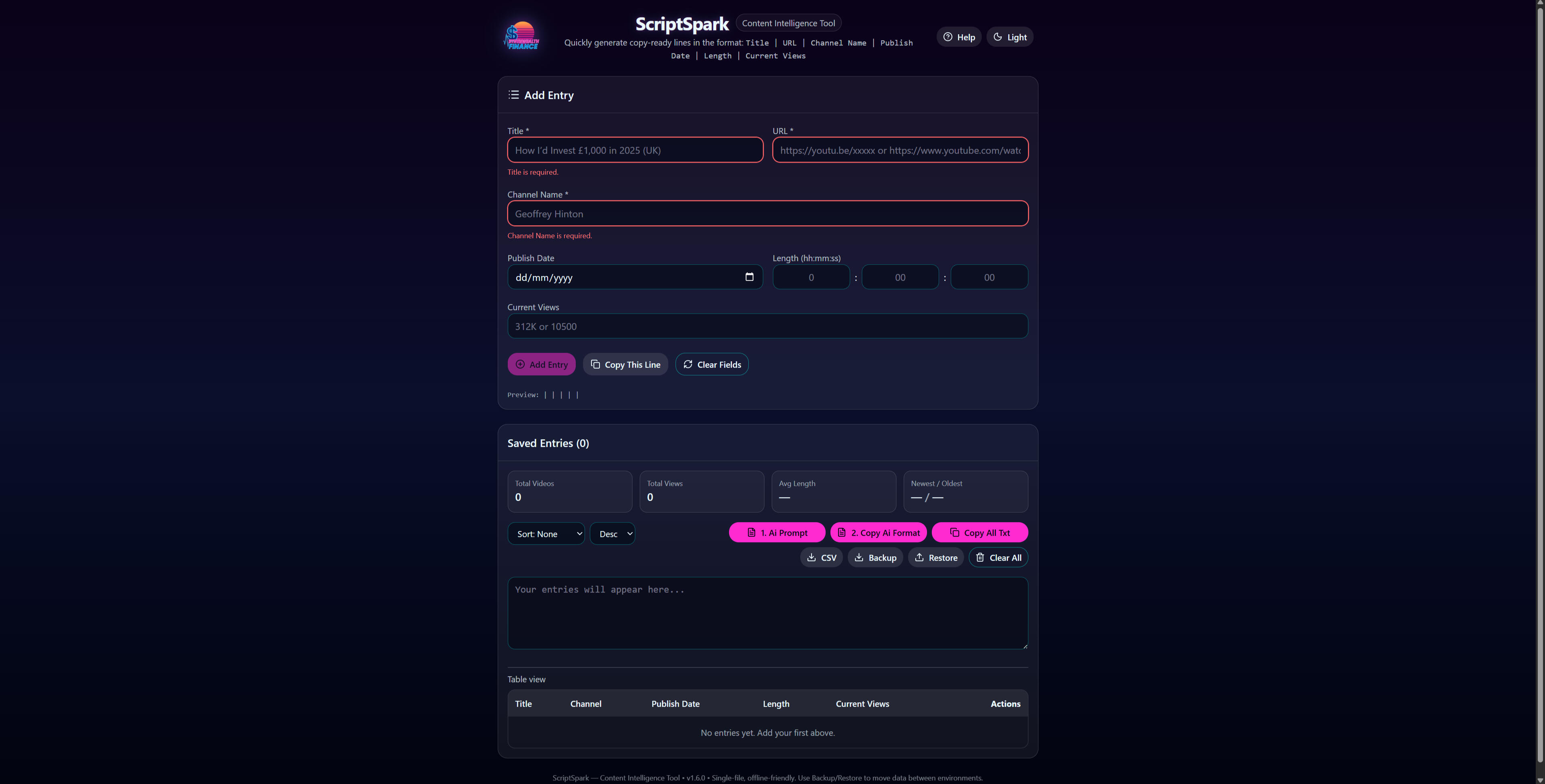
Task: Click the 2. Copy Ai Format button
Action: click(x=878, y=533)
